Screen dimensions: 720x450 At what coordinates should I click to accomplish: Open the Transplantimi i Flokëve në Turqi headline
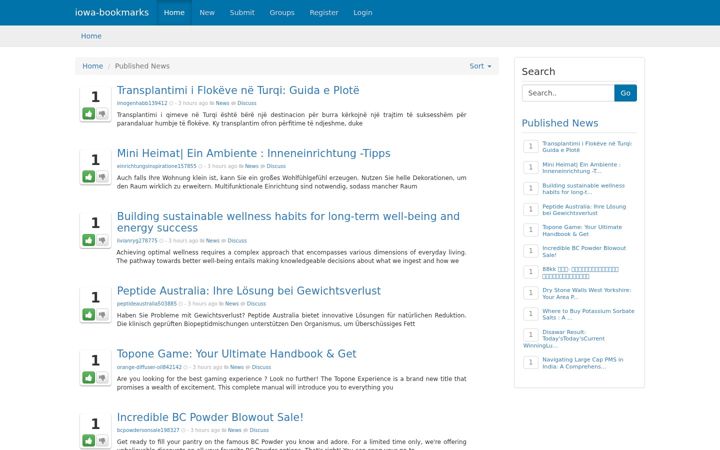(238, 90)
